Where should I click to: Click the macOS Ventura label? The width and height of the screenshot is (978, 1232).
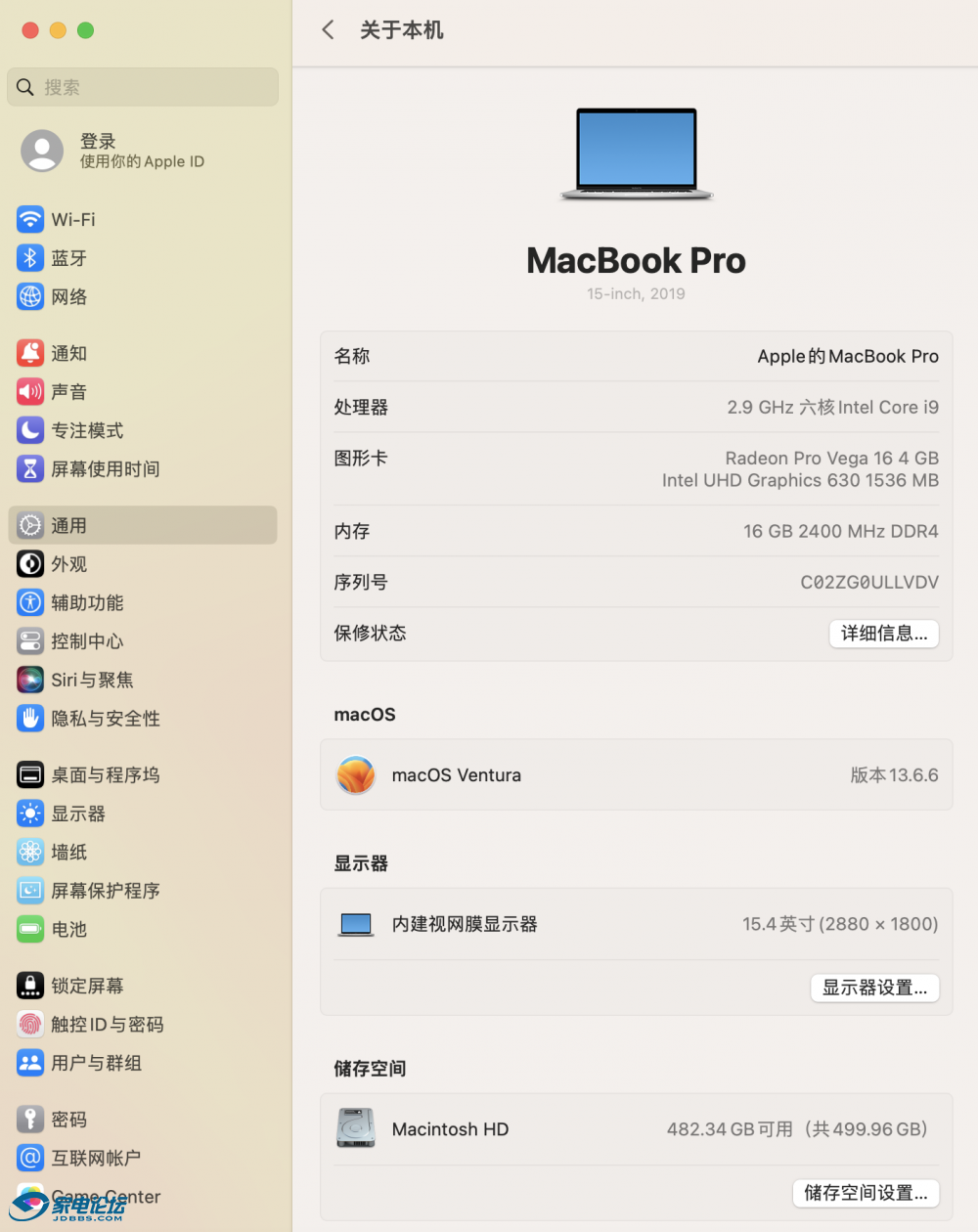pos(456,775)
